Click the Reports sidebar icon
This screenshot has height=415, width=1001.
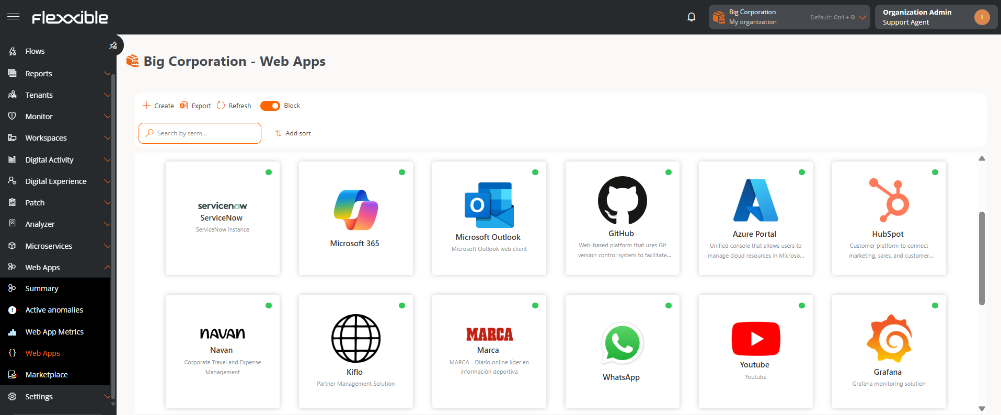tap(12, 73)
